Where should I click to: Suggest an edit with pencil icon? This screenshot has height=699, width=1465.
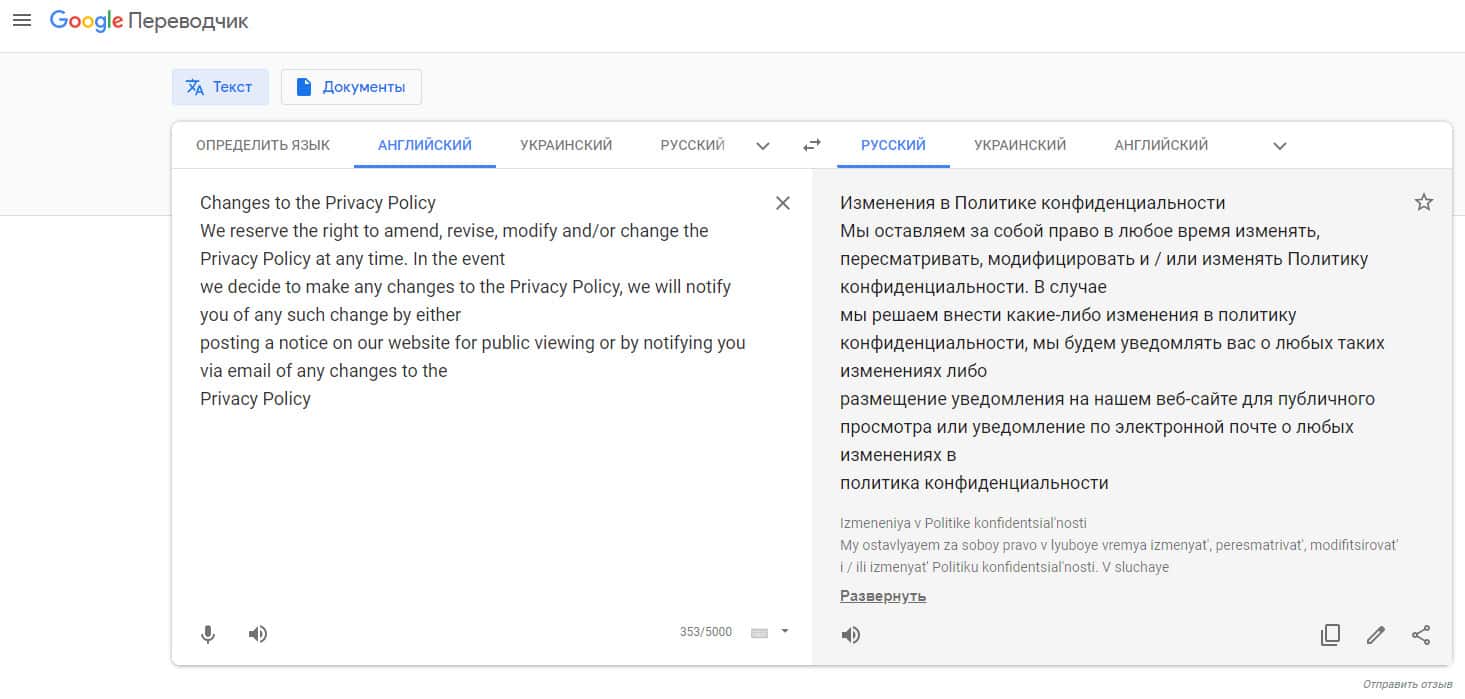pyautogui.click(x=1376, y=635)
